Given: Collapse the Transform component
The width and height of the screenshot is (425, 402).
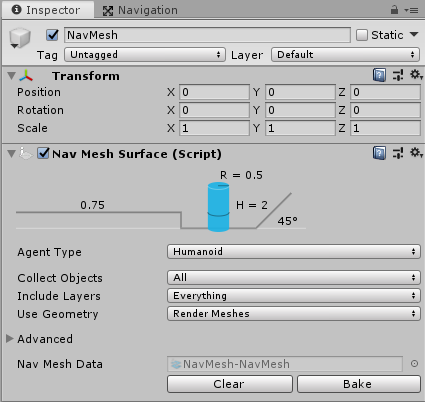Looking at the screenshot, I should (x=12, y=76).
